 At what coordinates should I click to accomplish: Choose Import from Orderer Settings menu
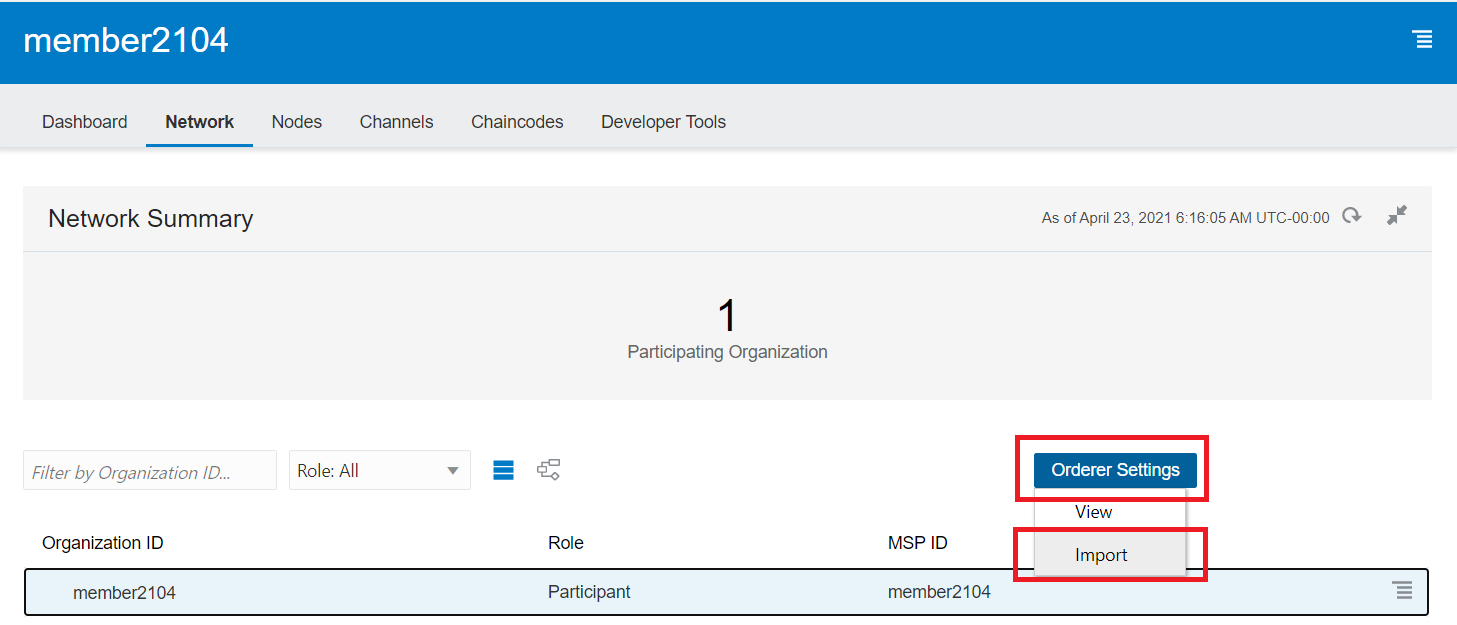click(x=1101, y=556)
